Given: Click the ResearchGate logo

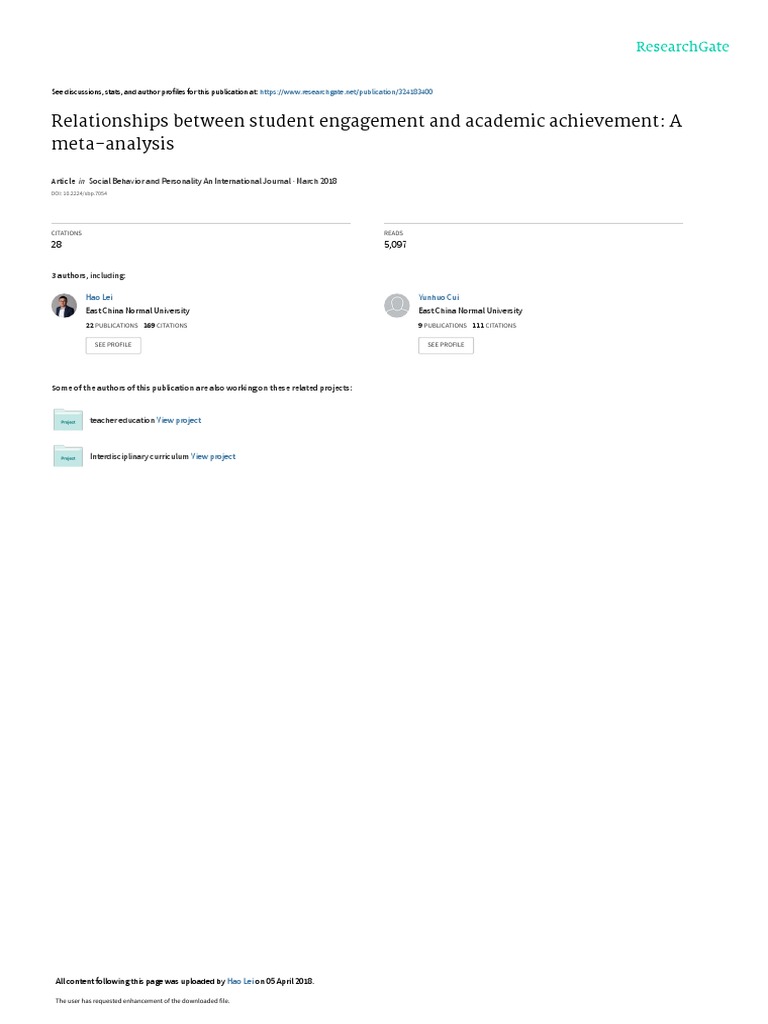Looking at the screenshot, I should pyautogui.click(x=682, y=47).
